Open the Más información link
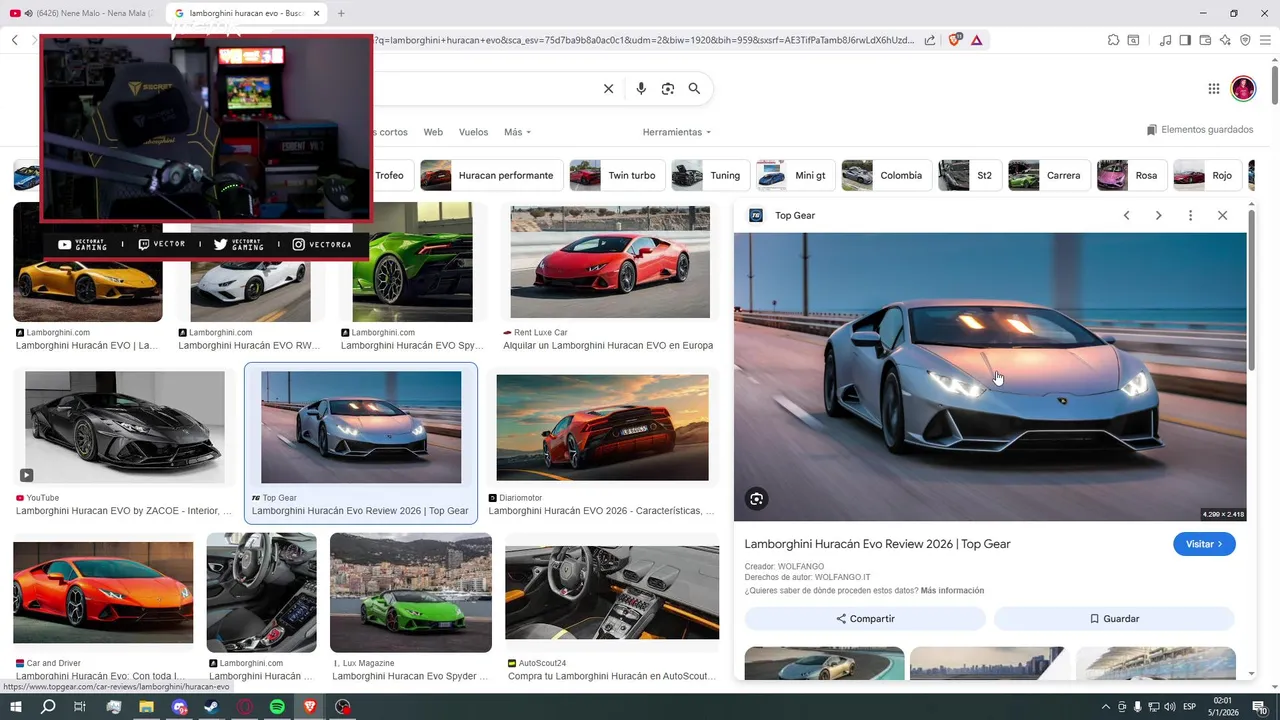Screen dimensions: 1280x720 [x=952, y=591]
